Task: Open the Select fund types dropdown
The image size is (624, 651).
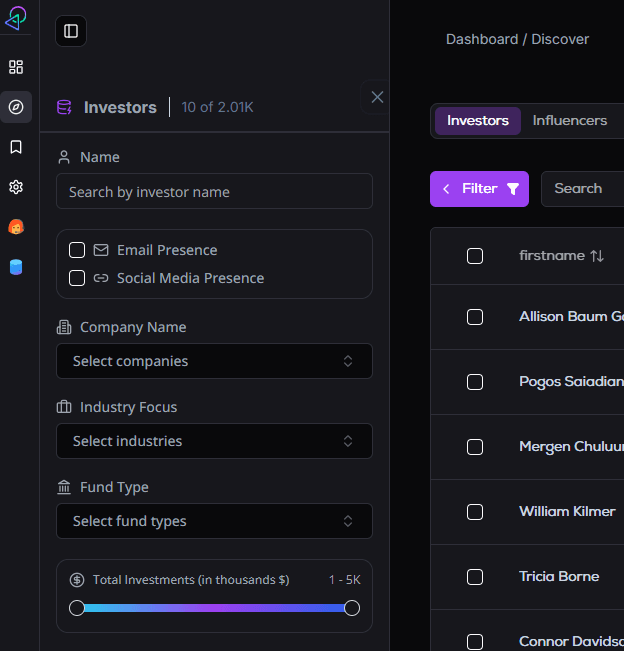Action: 214,521
